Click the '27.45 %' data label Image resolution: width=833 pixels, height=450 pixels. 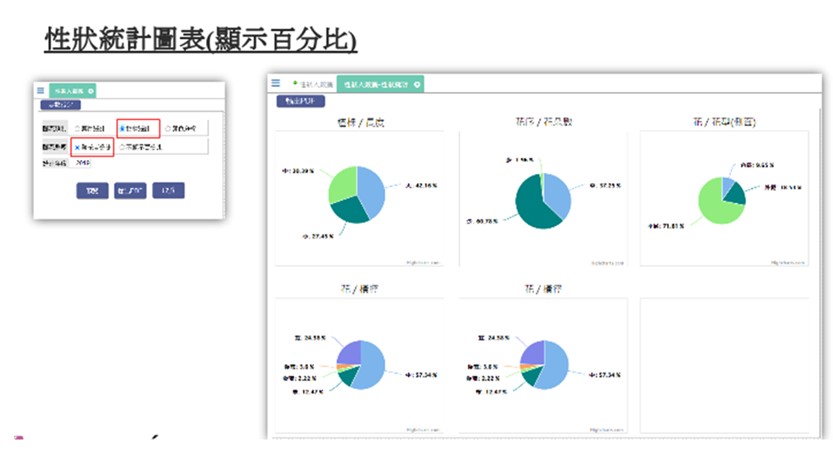[318, 236]
